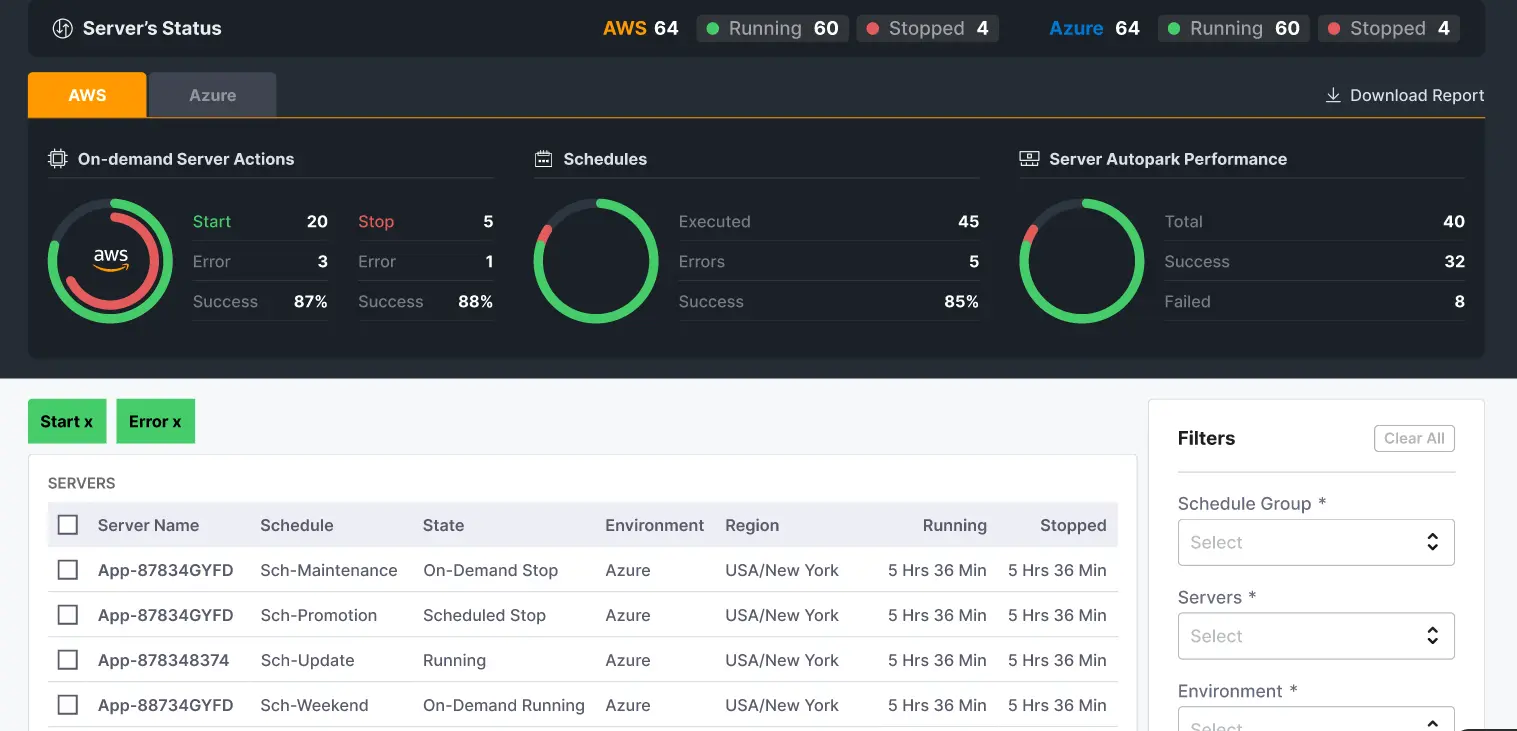
Task: Click the Server Autopark Performance donut ring
Action: (1082, 261)
